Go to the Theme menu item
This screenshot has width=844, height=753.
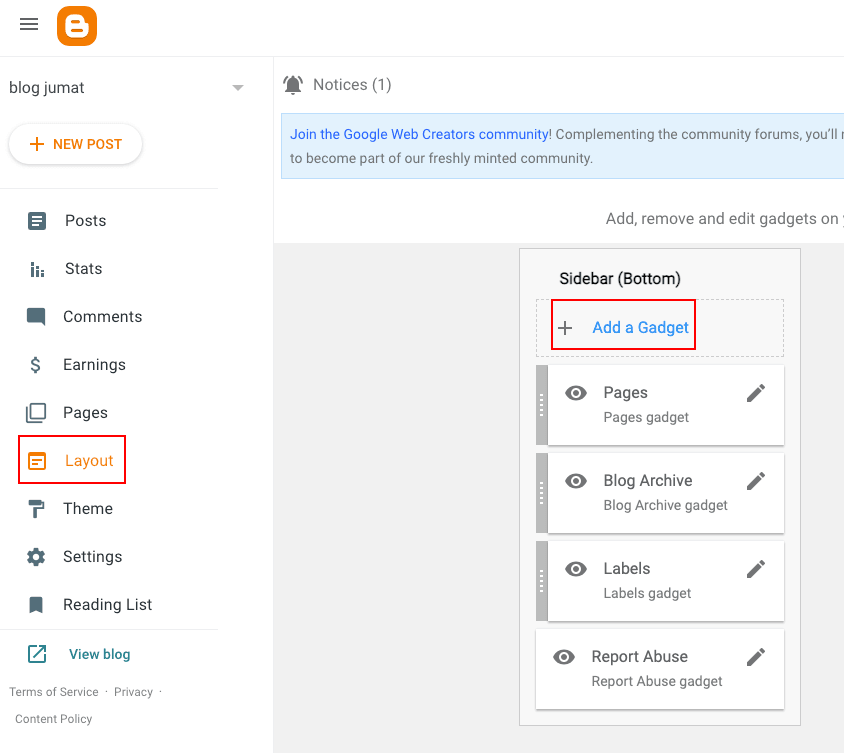pyautogui.click(x=87, y=509)
